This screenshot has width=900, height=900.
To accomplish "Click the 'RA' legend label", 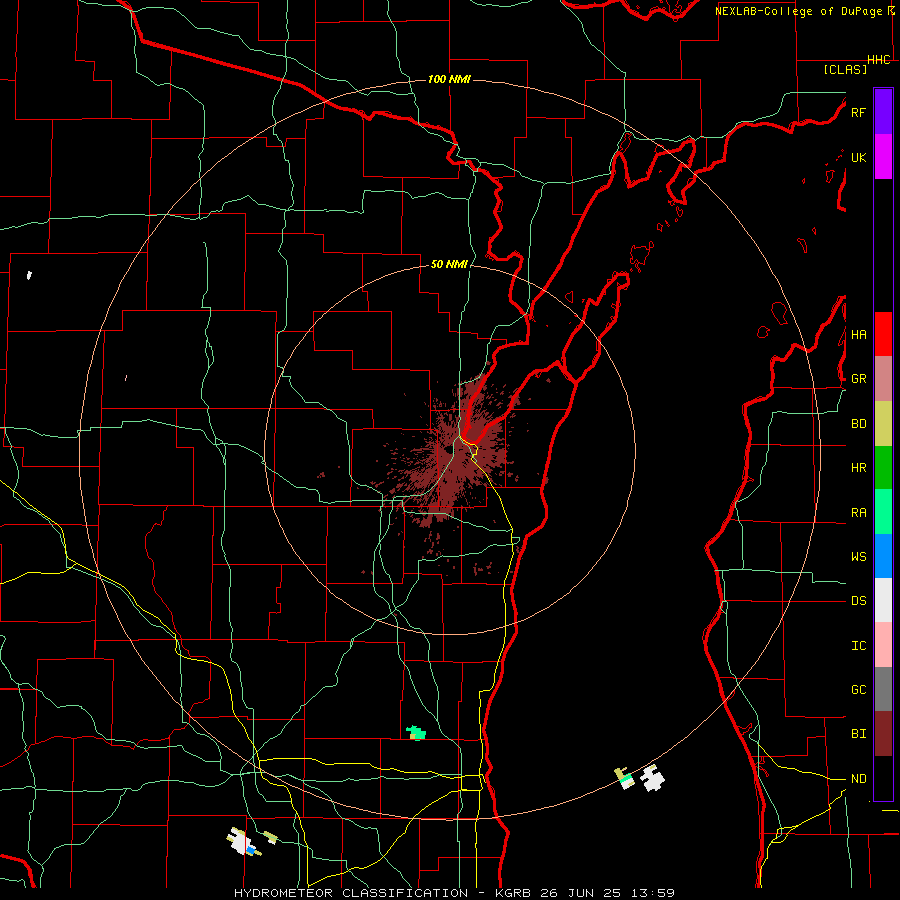I will (x=858, y=513).
